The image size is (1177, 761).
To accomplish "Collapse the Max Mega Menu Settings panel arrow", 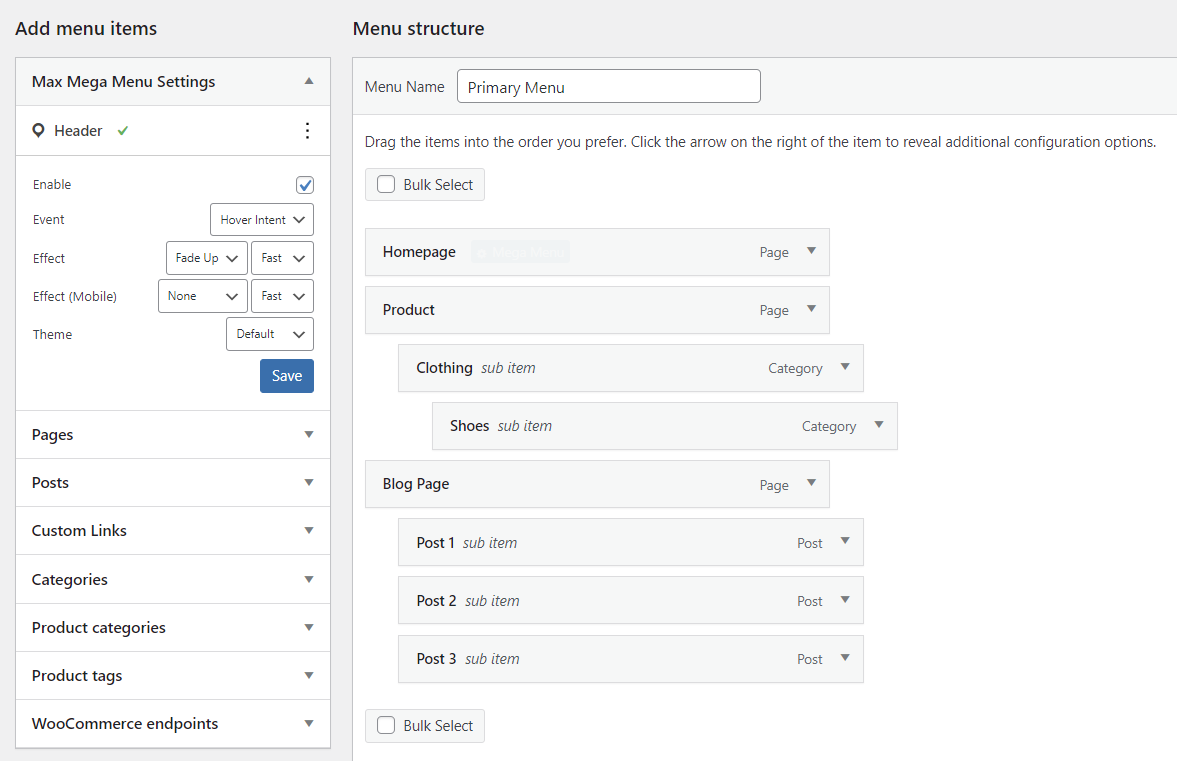I will 309,81.
